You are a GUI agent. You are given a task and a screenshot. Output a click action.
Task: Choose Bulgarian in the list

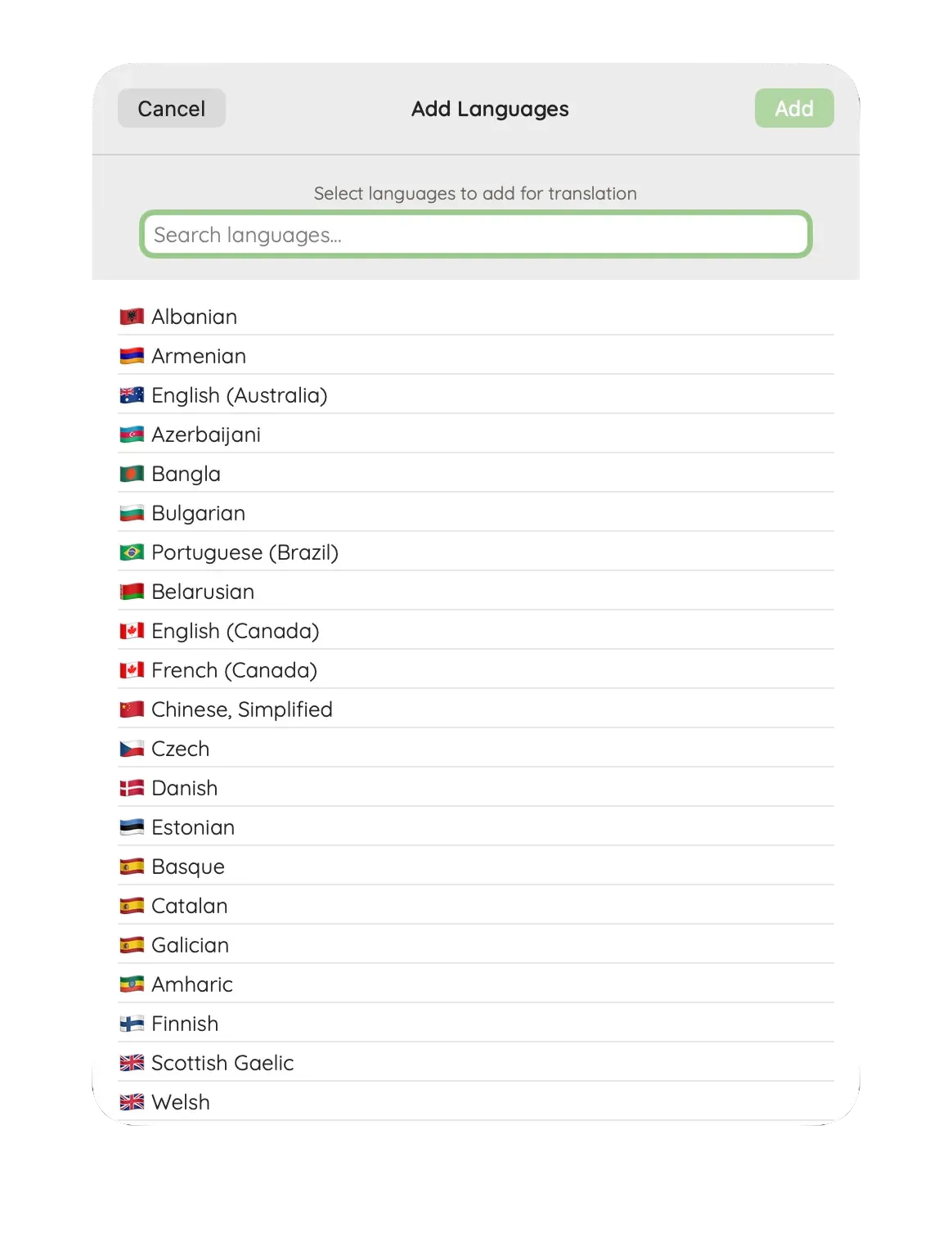(476, 513)
